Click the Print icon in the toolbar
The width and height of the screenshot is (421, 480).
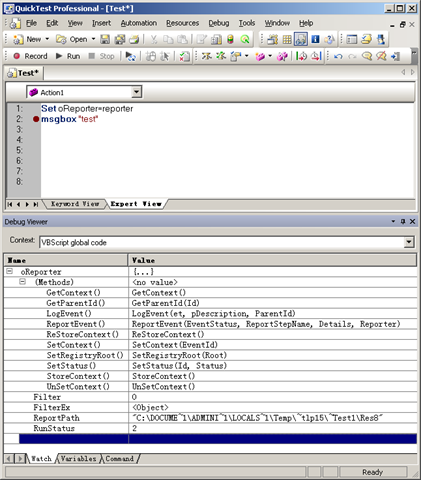134,39
